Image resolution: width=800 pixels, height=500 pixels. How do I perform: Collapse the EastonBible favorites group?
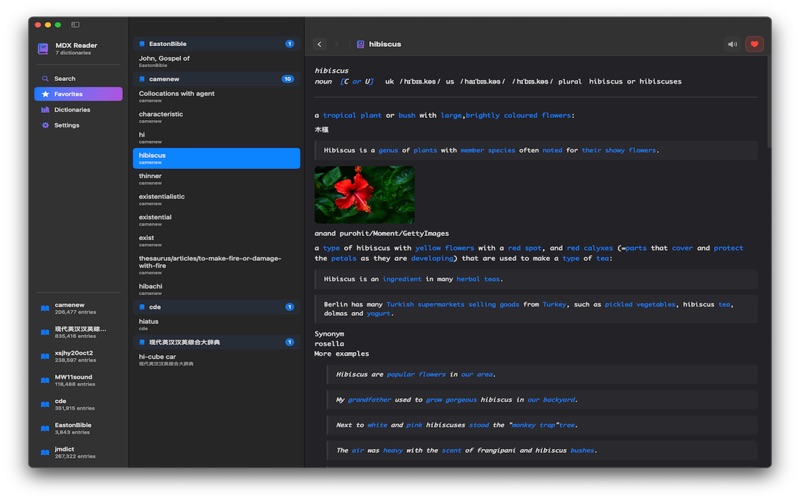[x=216, y=44]
